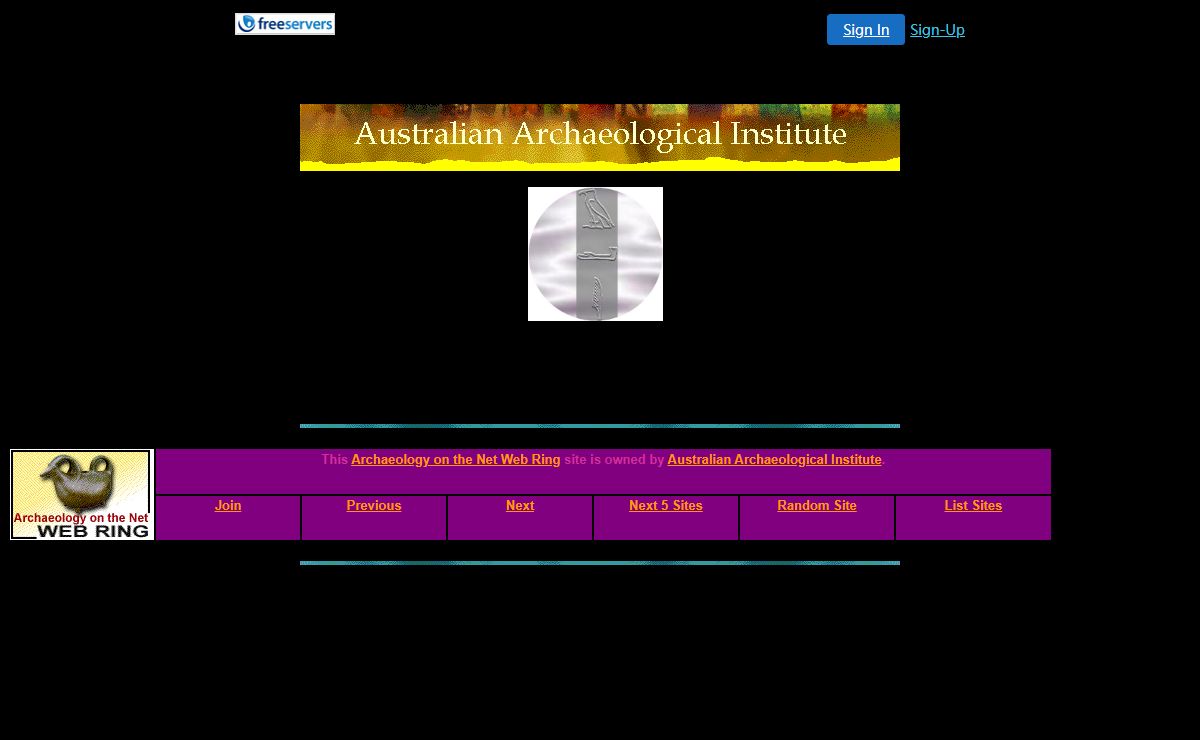Image resolution: width=1200 pixels, height=740 pixels.
Task: Visit a Random Site in the ring
Action: 817,506
